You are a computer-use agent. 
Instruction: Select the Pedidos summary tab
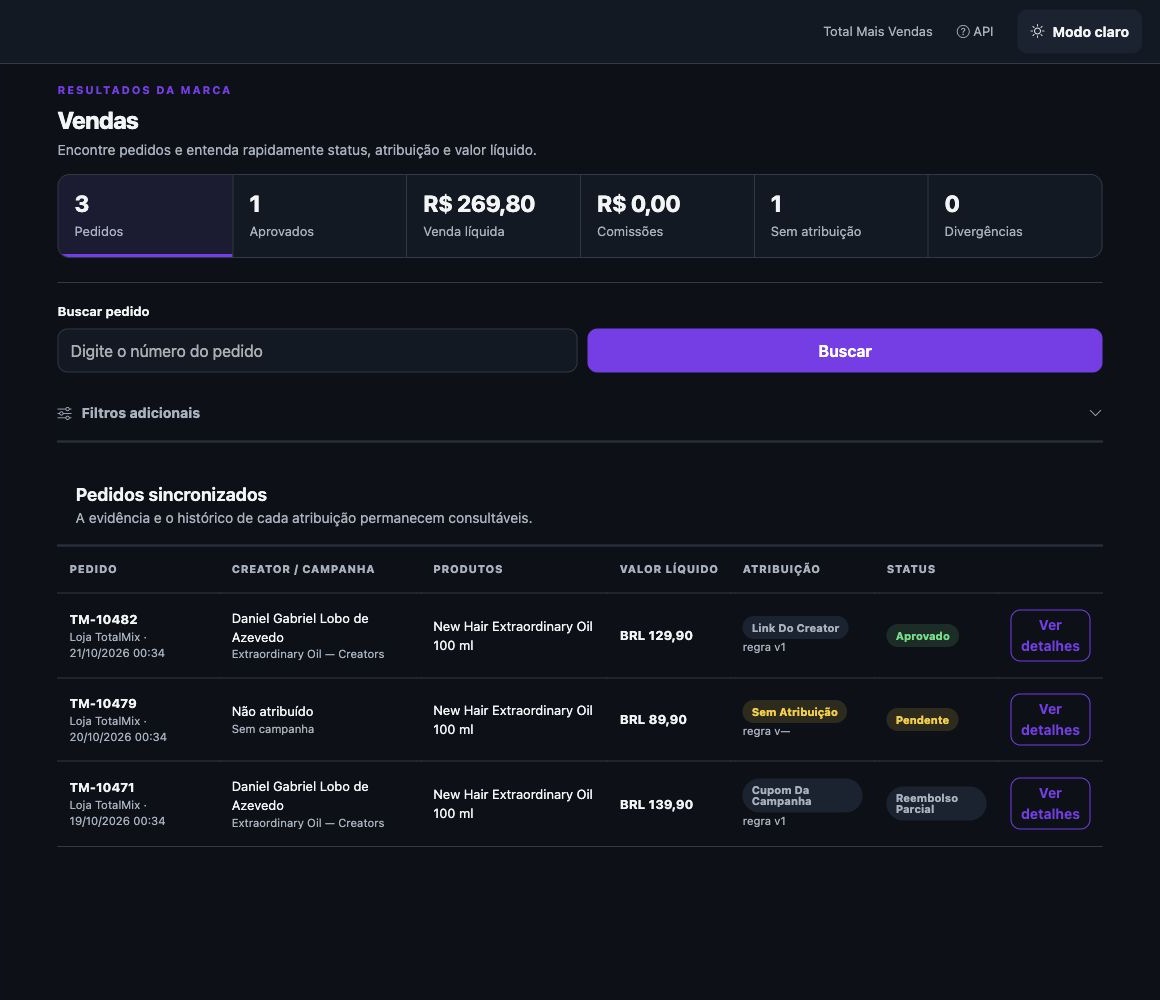point(145,216)
